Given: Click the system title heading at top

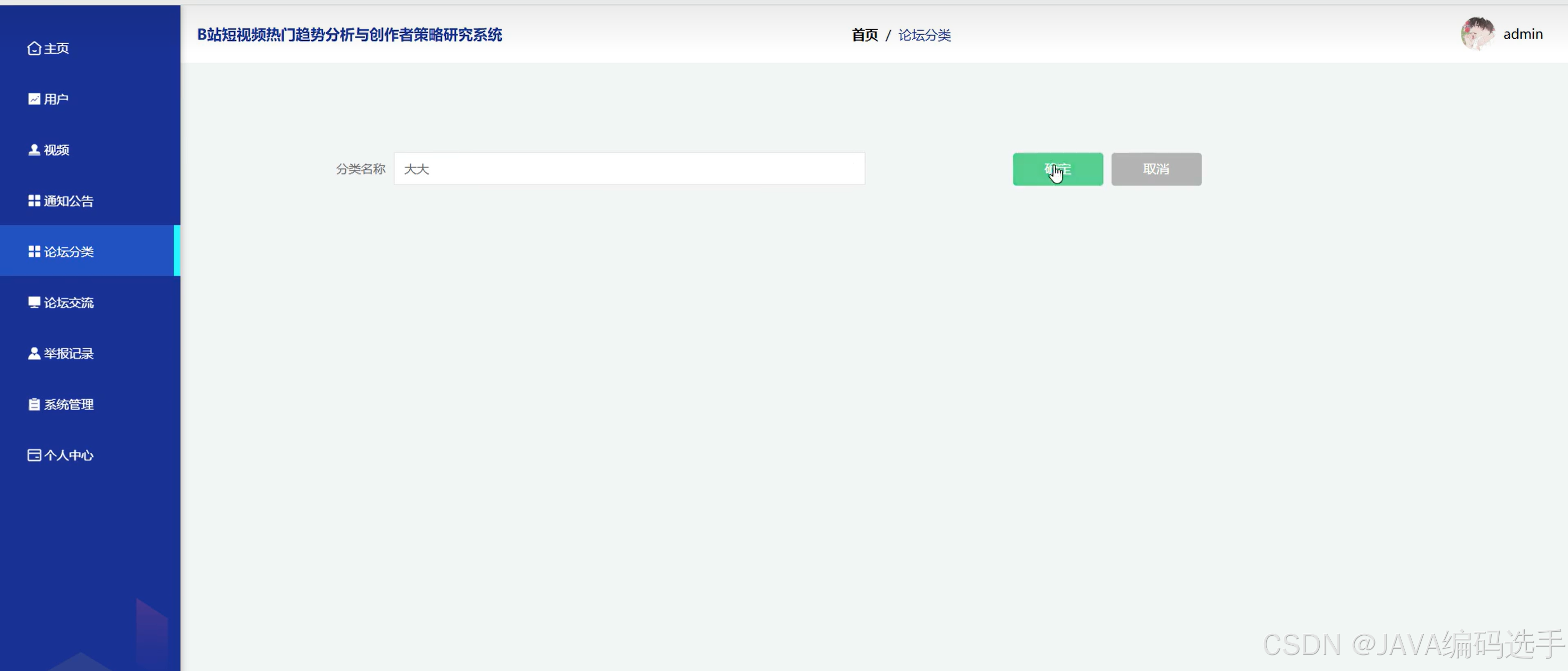Looking at the screenshot, I should pyautogui.click(x=350, y=35).
